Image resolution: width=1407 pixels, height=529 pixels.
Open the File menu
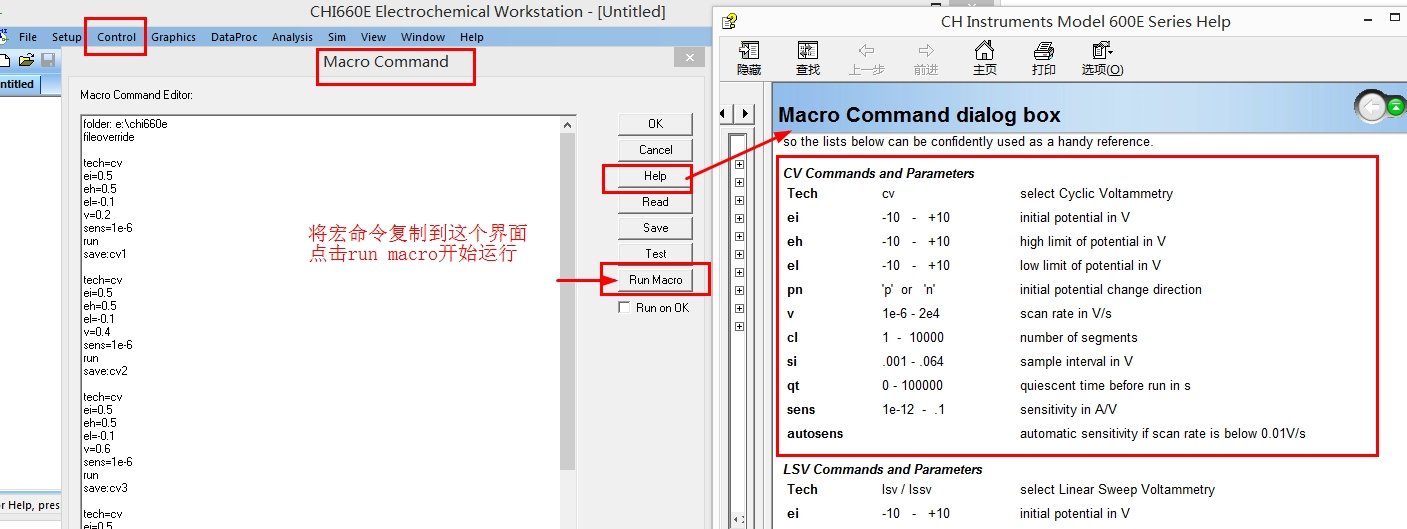pyautogui.click(x=28, y=37)
